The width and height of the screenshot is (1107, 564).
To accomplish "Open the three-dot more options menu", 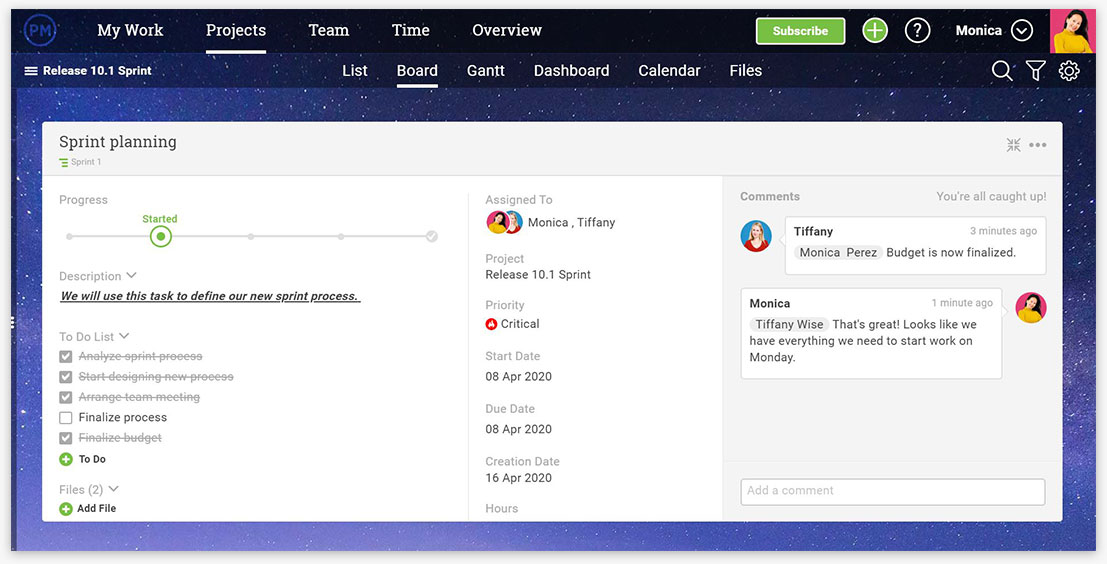I will (1038, 145).
